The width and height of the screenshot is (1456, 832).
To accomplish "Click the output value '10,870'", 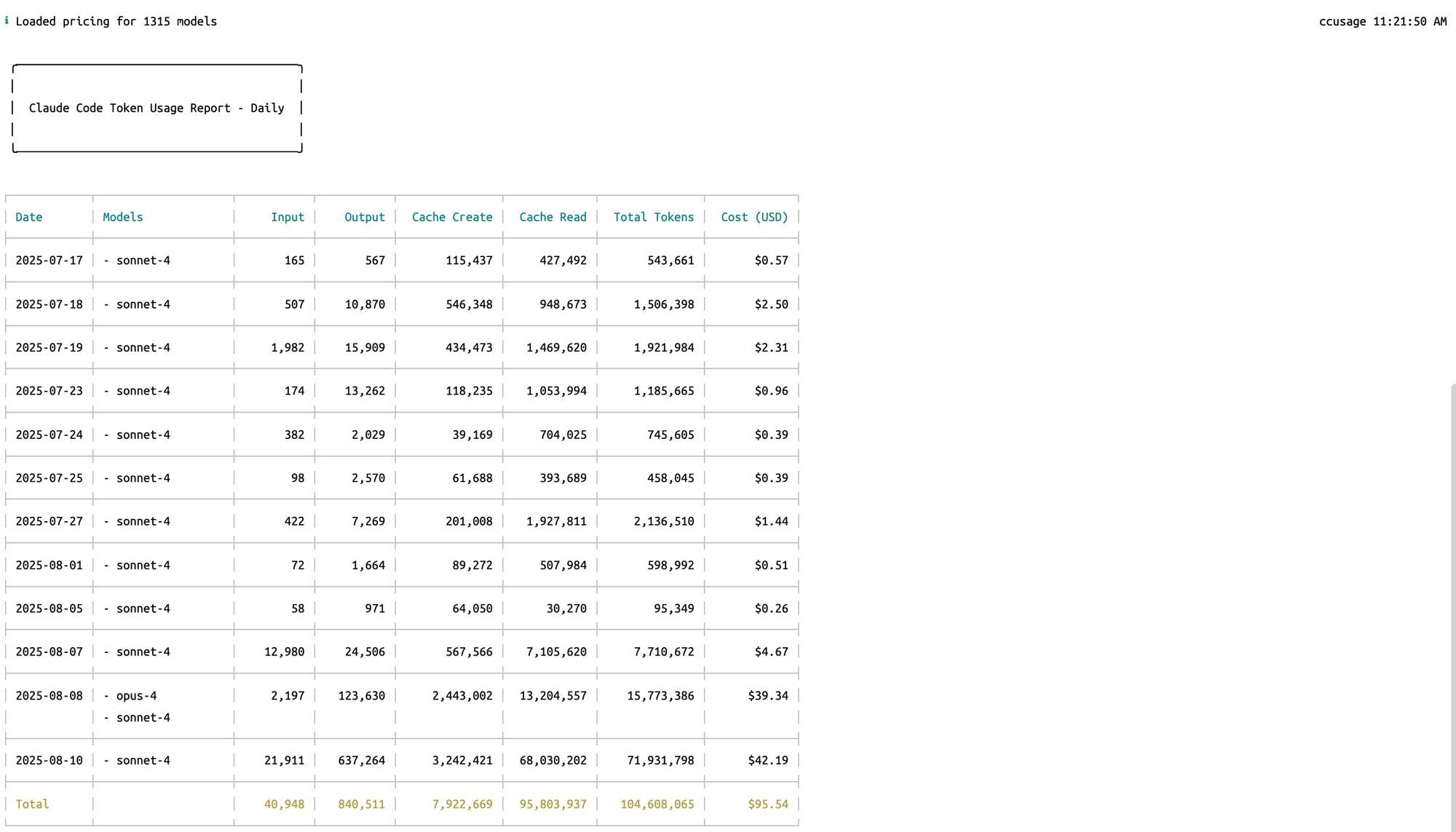I will coord(365,304).
